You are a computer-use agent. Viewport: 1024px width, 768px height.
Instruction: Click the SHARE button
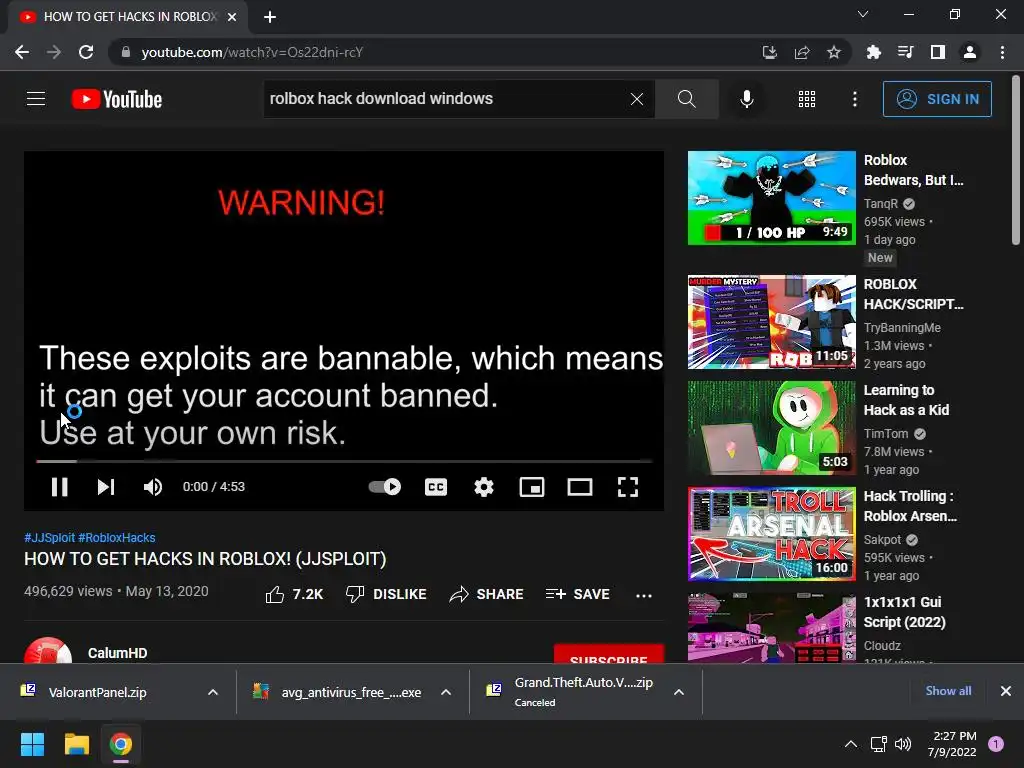pyautogui.click(x=487, y=594)
